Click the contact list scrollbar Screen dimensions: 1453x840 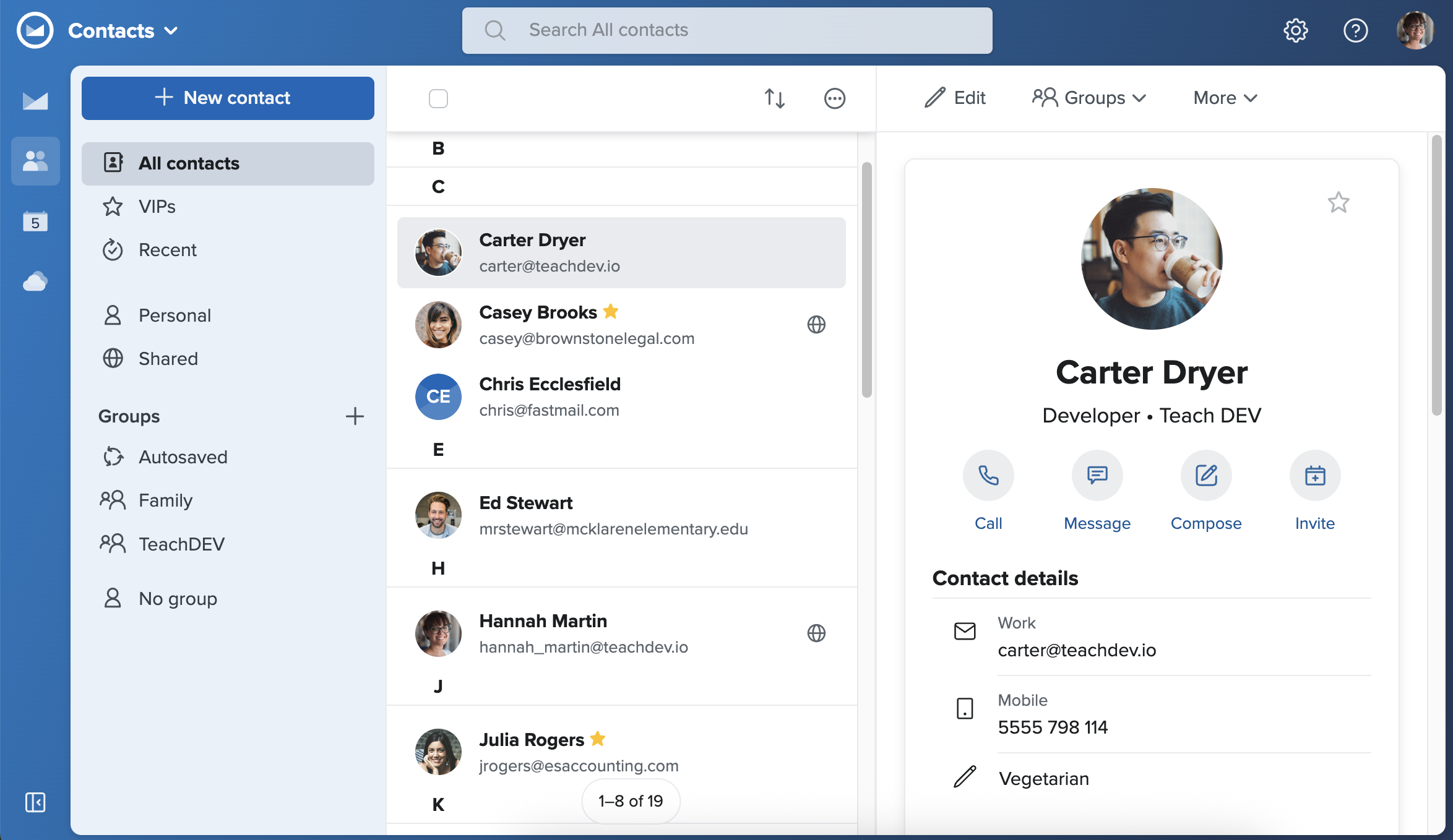coord(866,278)
